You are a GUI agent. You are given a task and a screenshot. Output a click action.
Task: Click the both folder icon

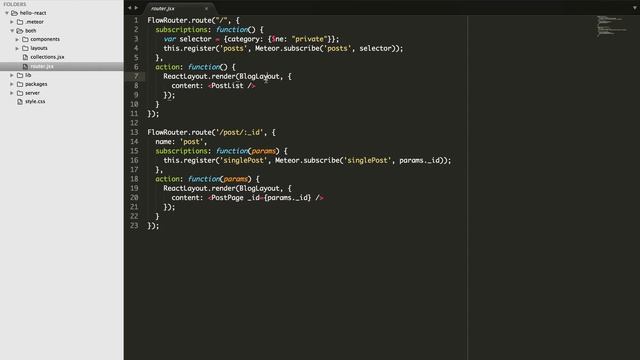pos(20,31)
